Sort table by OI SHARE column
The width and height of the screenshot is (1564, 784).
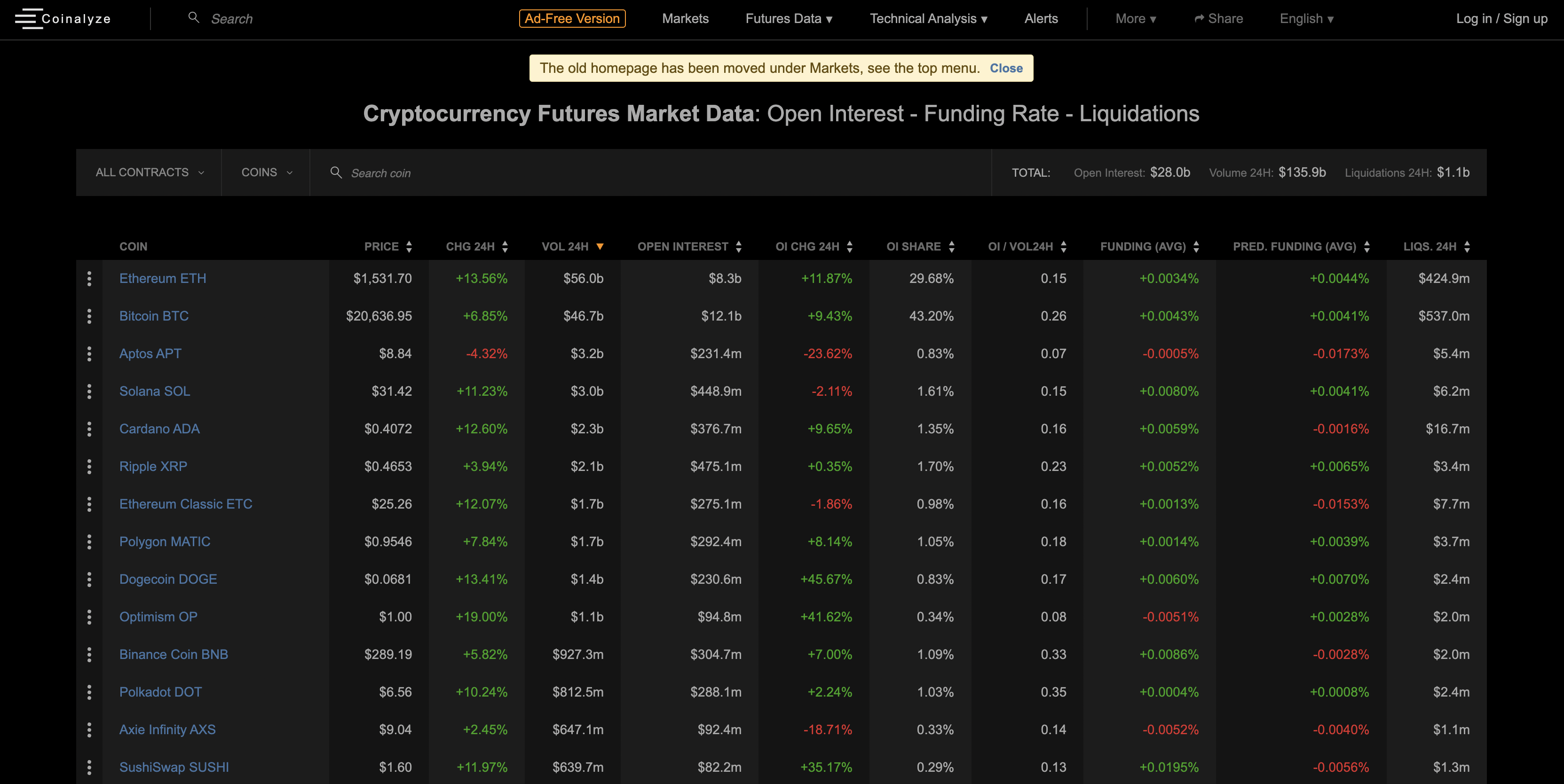pyautogui.click(x=920, y=246)
